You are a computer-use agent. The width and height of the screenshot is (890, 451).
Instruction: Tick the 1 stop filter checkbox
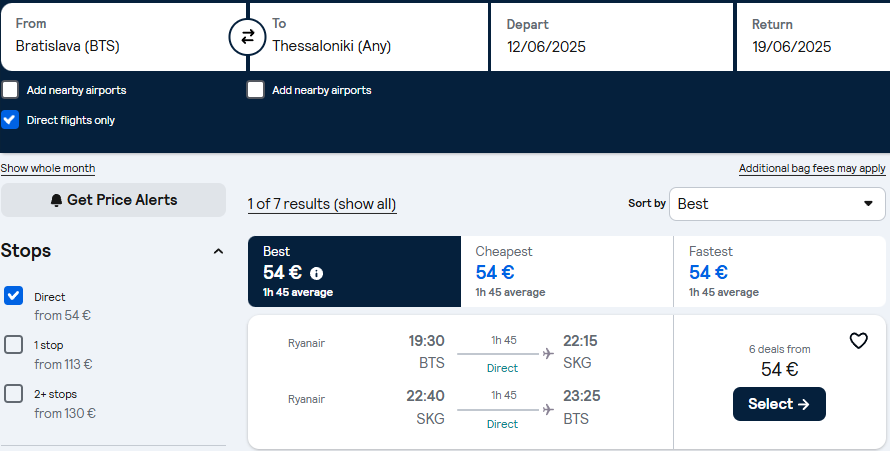pyautogui.click(x=14, y=344)
